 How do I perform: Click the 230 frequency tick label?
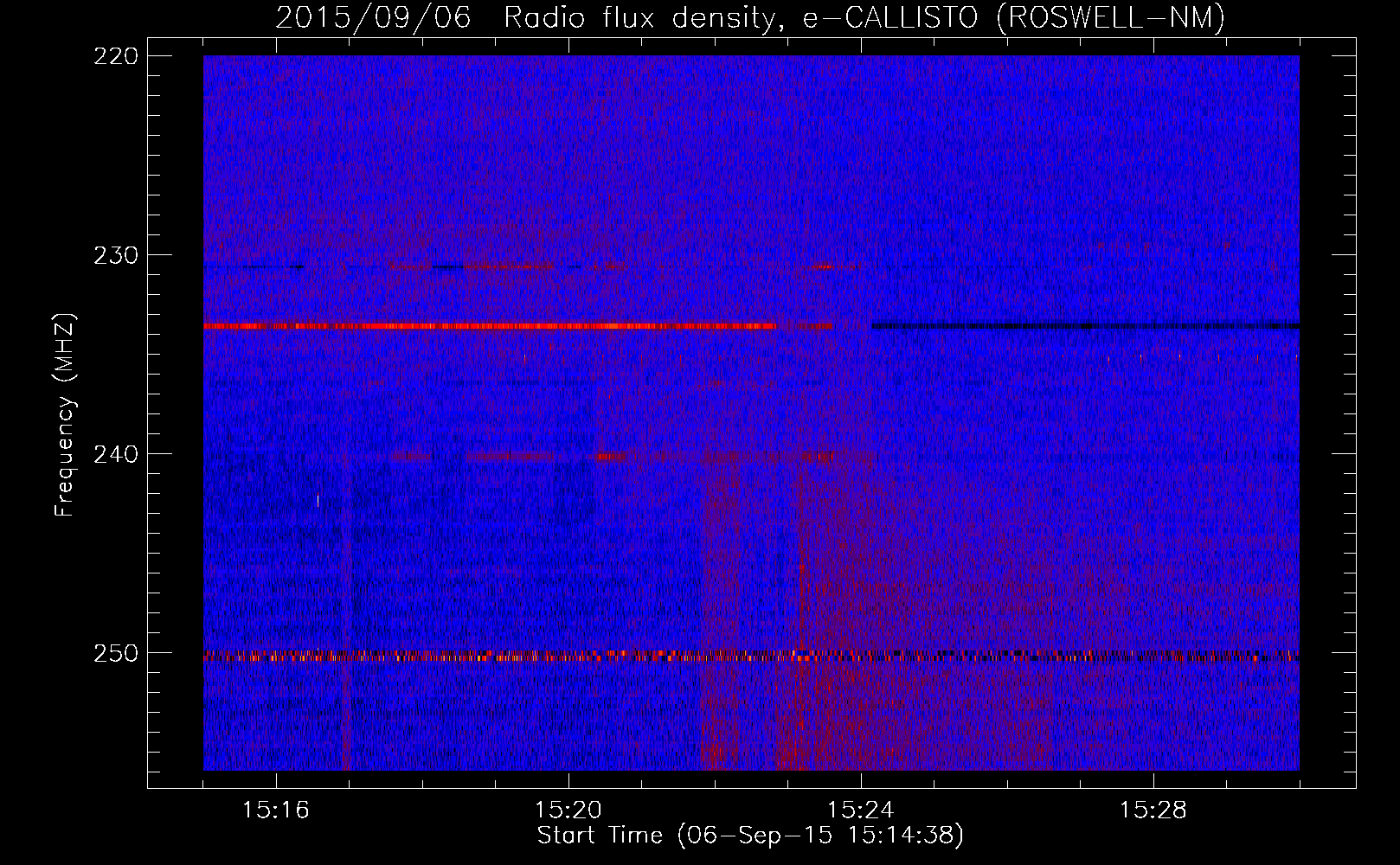coord(115,256)
